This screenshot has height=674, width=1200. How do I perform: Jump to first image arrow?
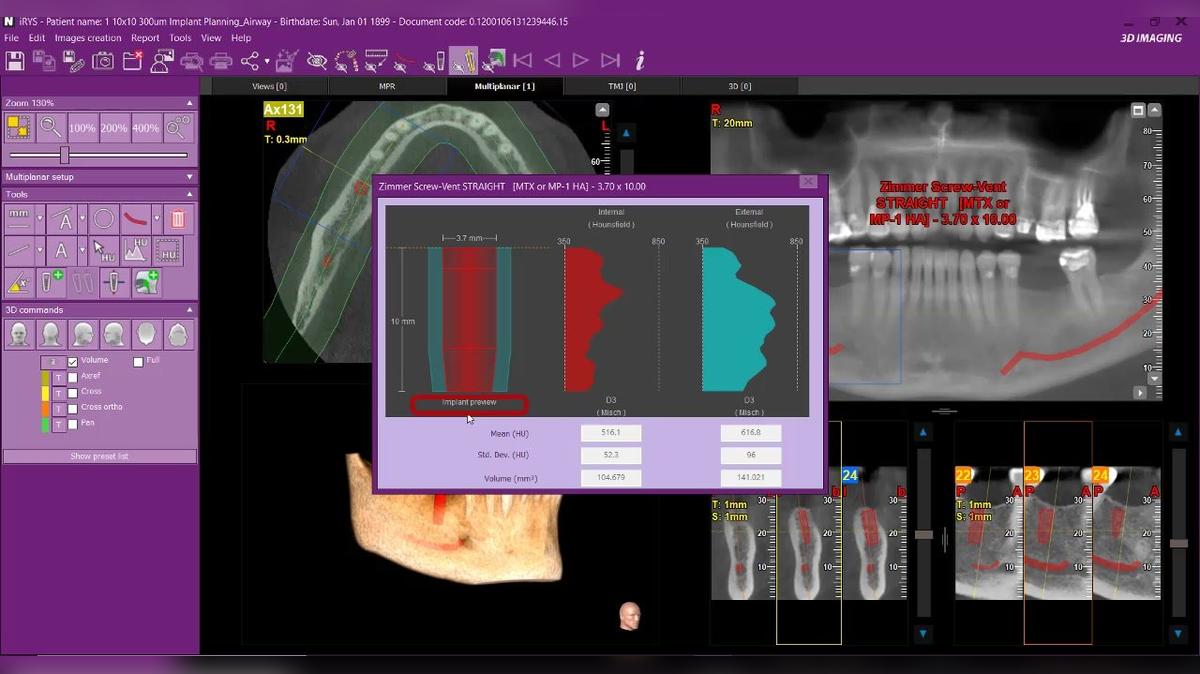point(522,61)
